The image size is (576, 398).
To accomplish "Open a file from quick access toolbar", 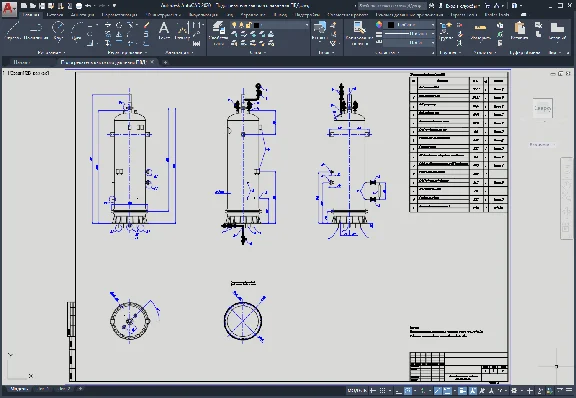I will pyautogui.click(x=33, y=6).
